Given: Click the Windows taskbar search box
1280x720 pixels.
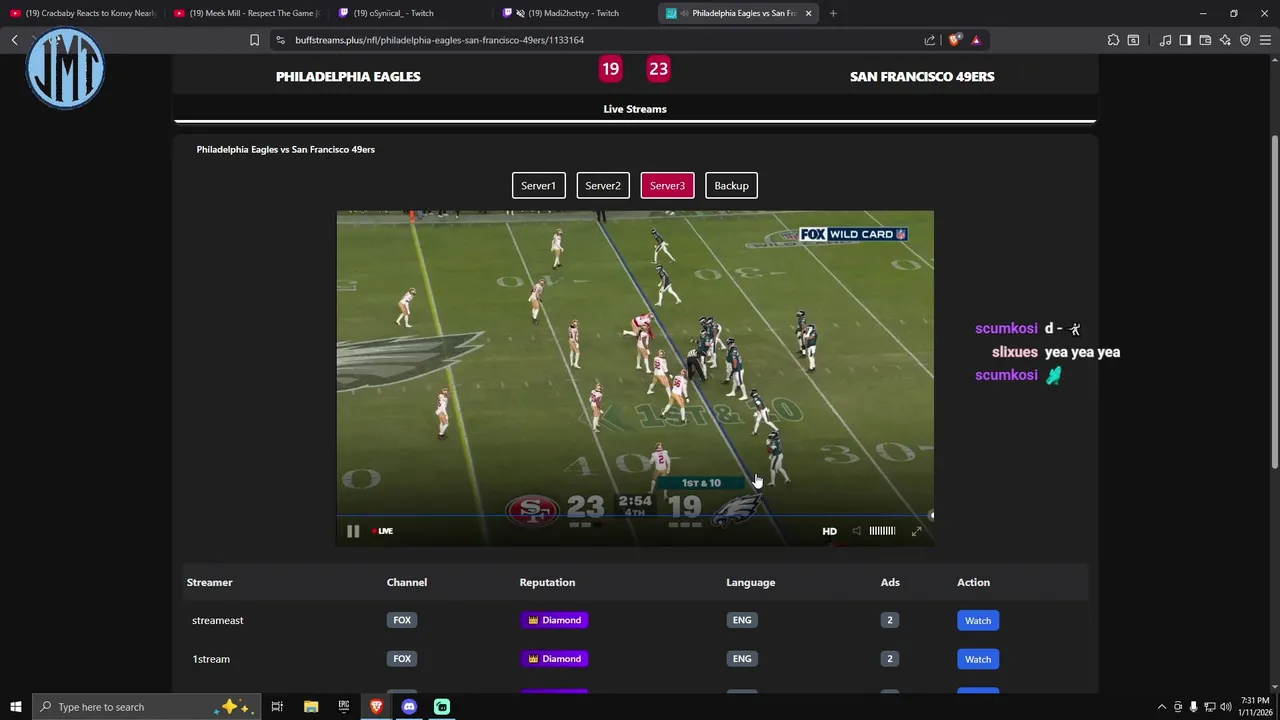Looking at the screenshot, I should point(147,707).
